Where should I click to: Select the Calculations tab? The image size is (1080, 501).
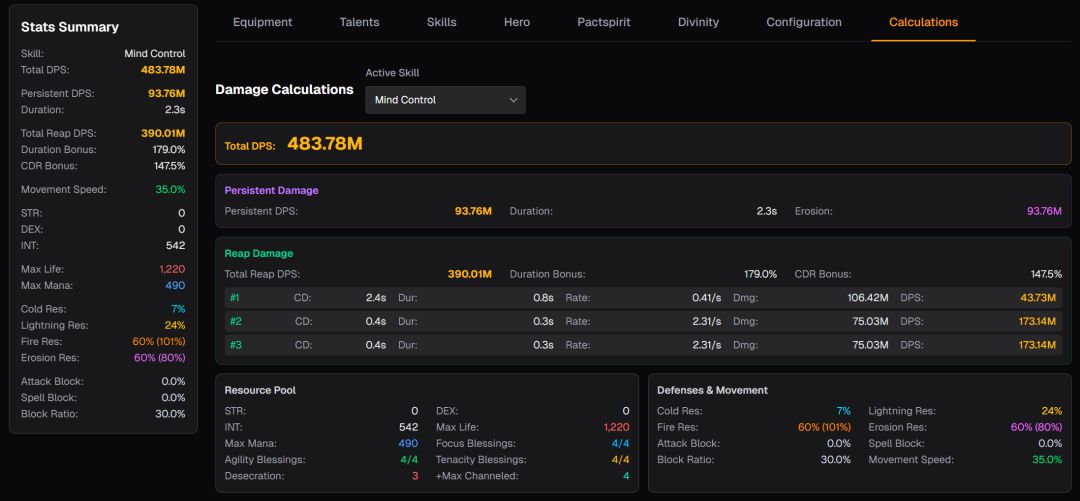pos(923,22)
